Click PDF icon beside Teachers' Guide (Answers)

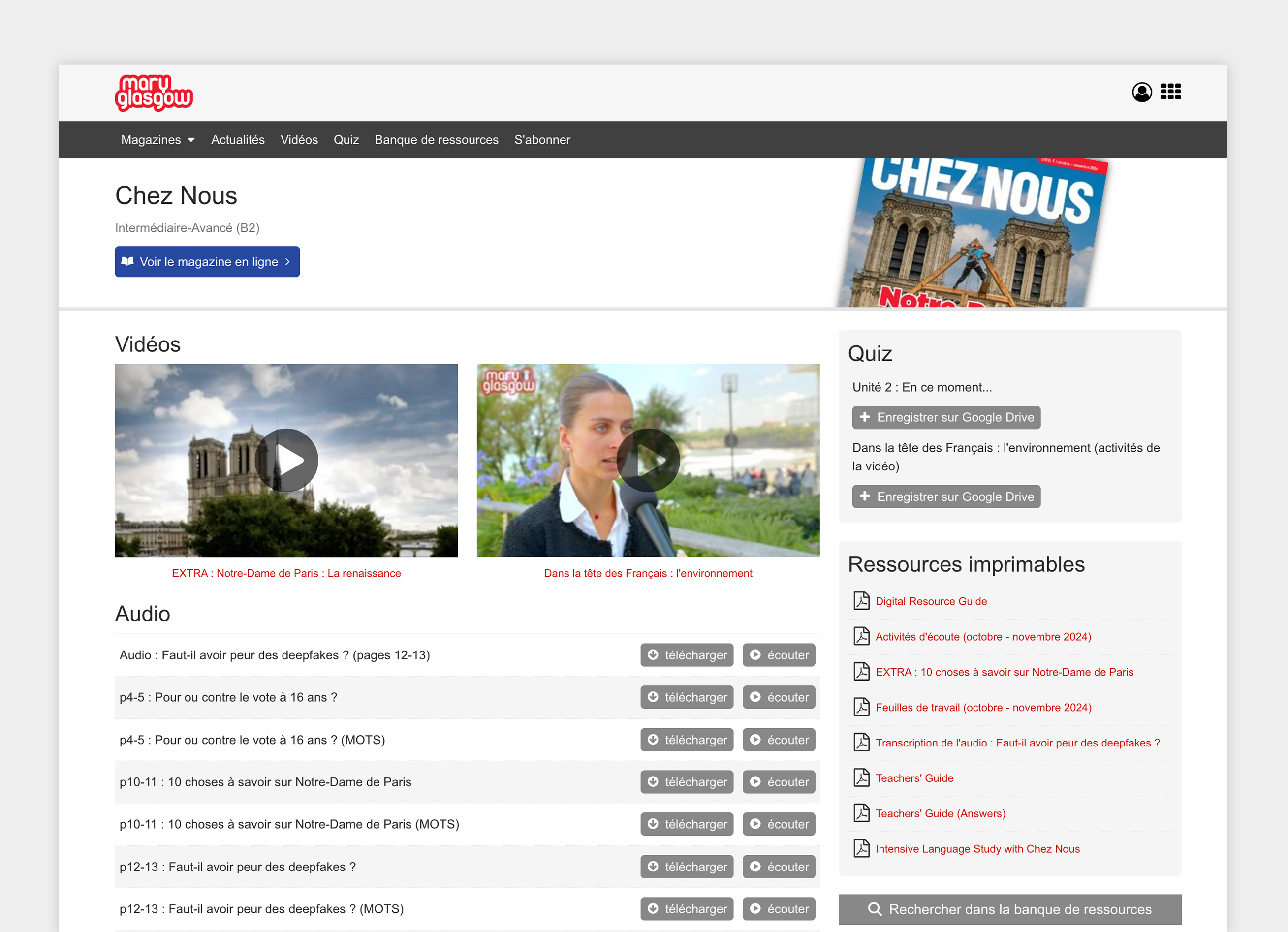pyautogui.click(x=861, y=813)
